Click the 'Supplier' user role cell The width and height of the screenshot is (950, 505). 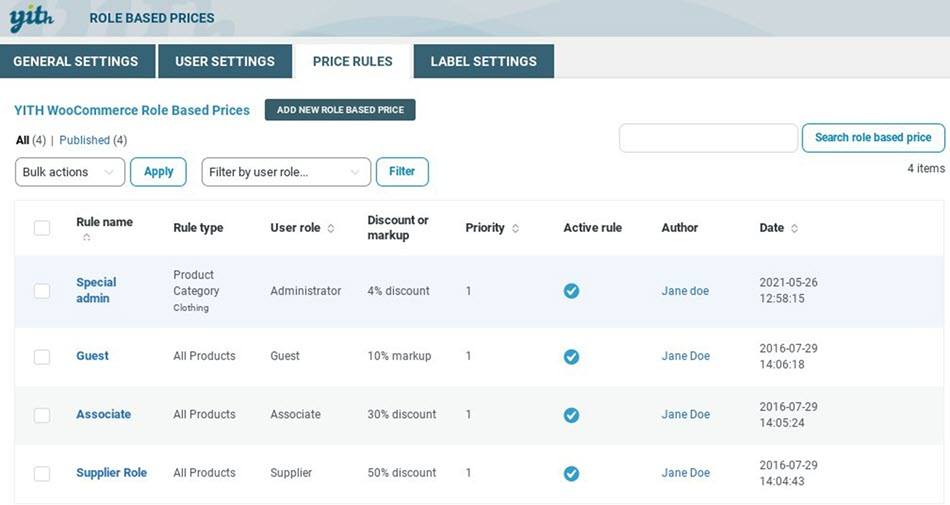tap(291, 473)
